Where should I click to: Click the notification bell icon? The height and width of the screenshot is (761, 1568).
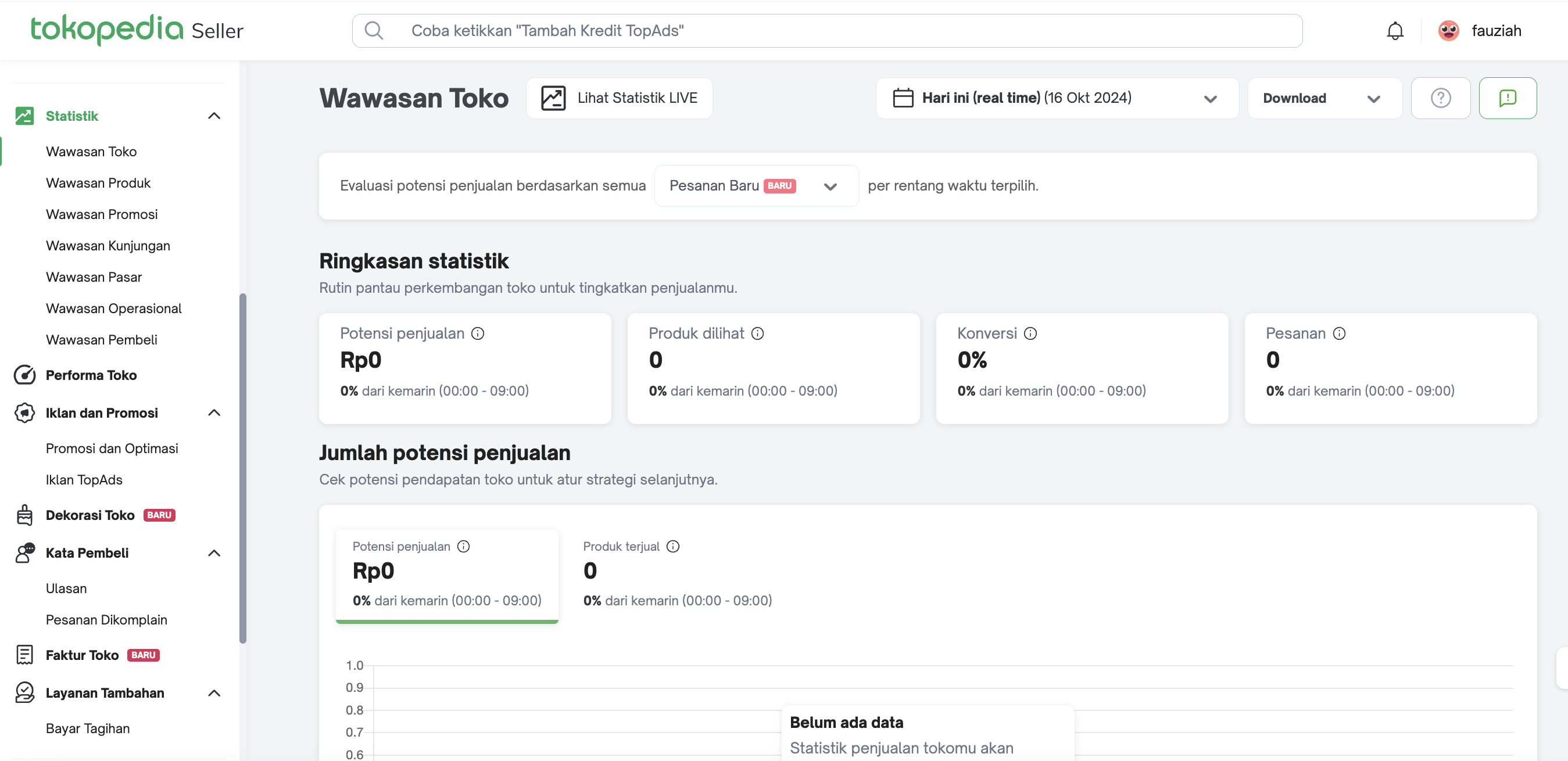[x=1395, y=30]
